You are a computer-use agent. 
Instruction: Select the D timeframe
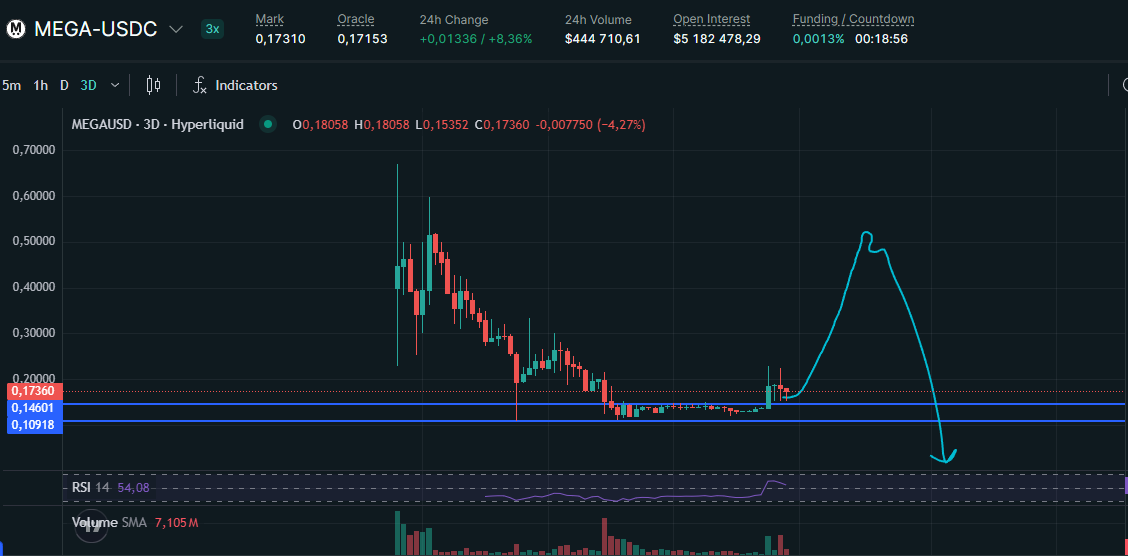(64, 86)
